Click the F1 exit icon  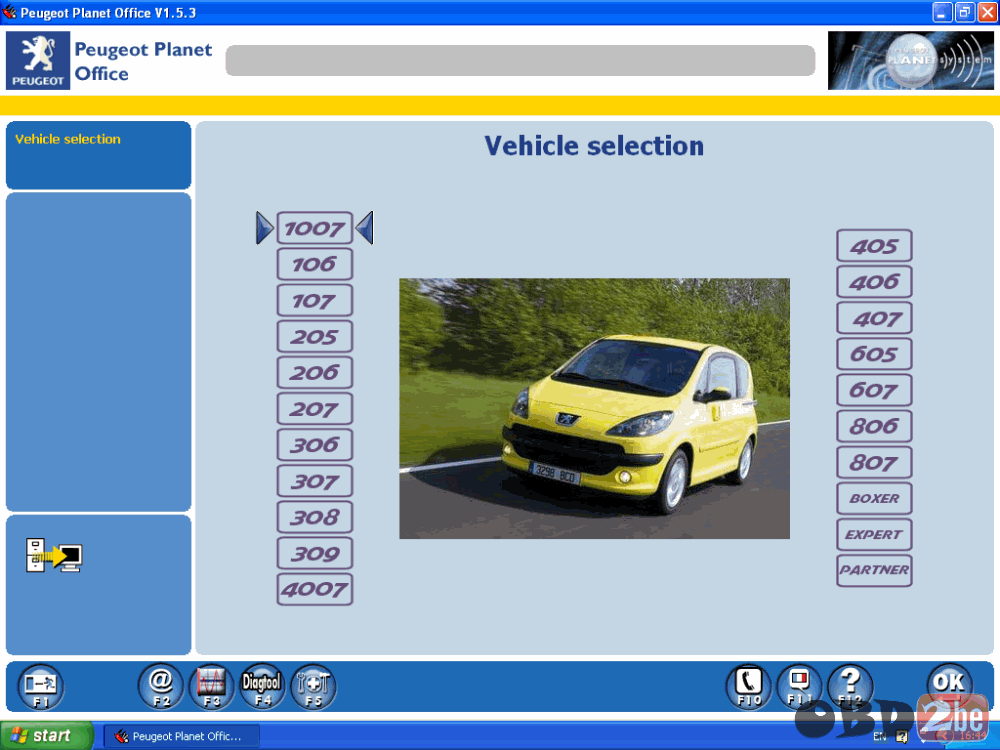pos(40,687)
